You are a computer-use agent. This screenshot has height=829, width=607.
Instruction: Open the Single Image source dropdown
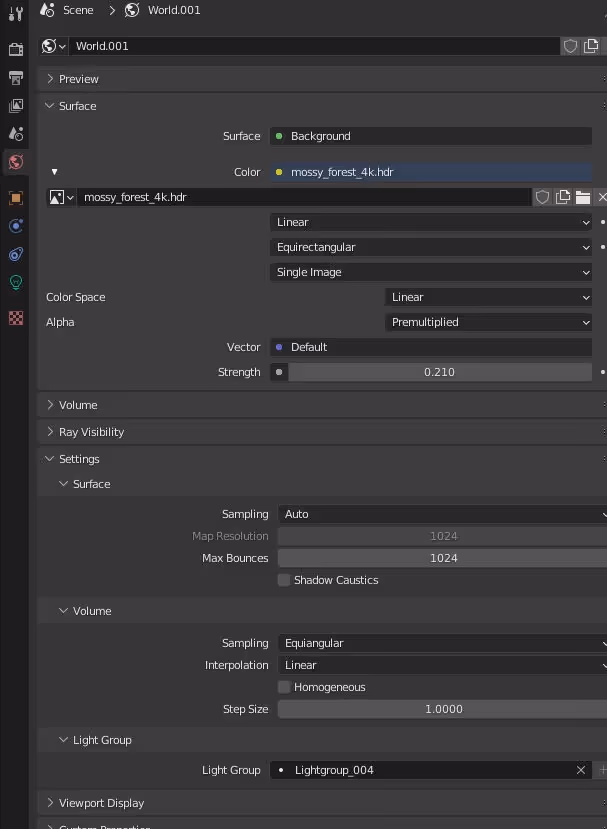(x=431, y=272)
